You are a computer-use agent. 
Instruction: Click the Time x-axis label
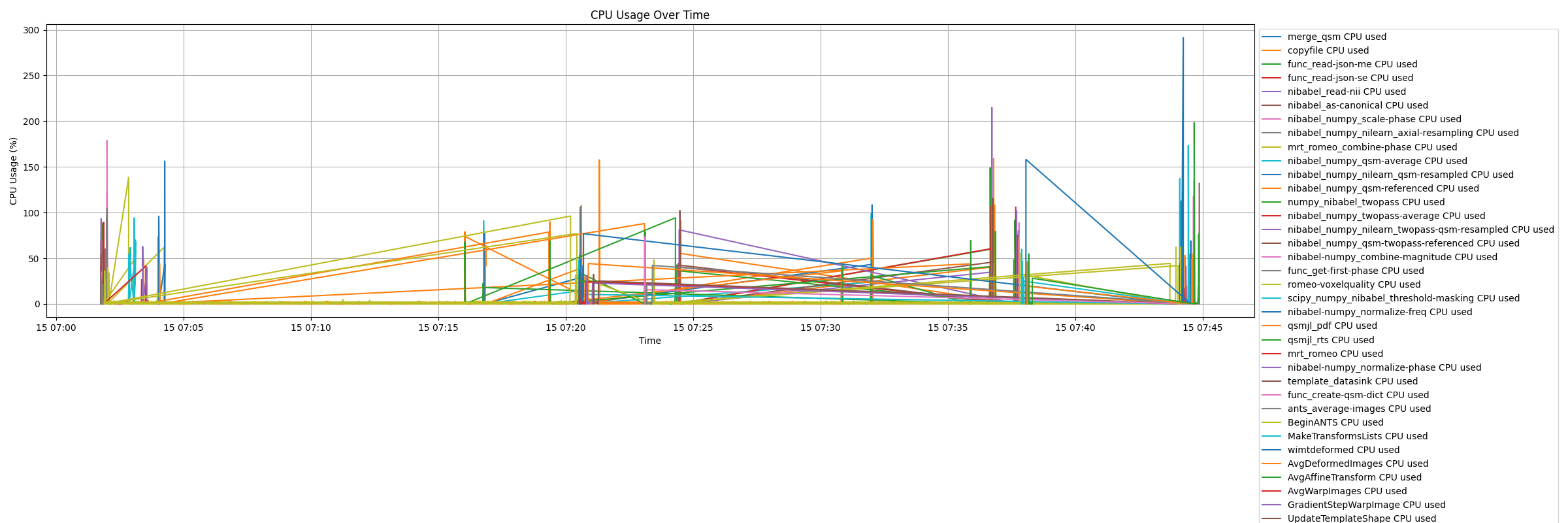pyautogui.click(x=650, y=341)
